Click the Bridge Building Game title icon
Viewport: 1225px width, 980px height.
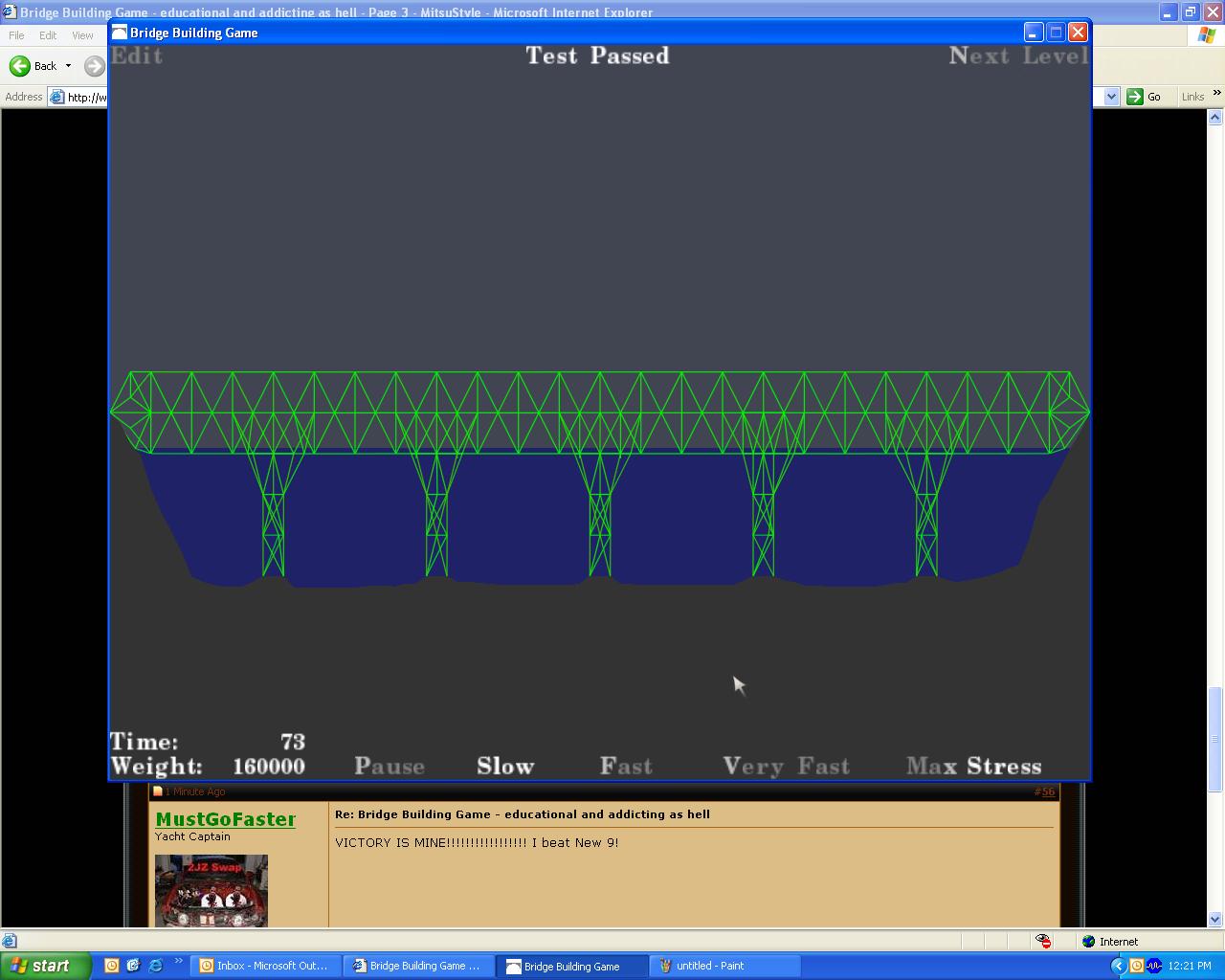pos(120,33)
